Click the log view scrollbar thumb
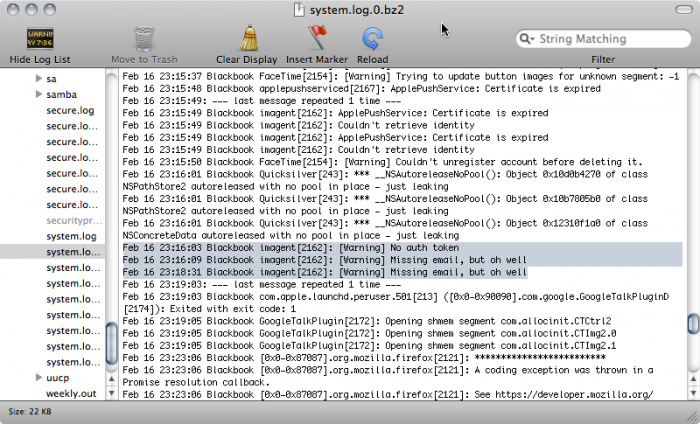 tap(692, 326)
